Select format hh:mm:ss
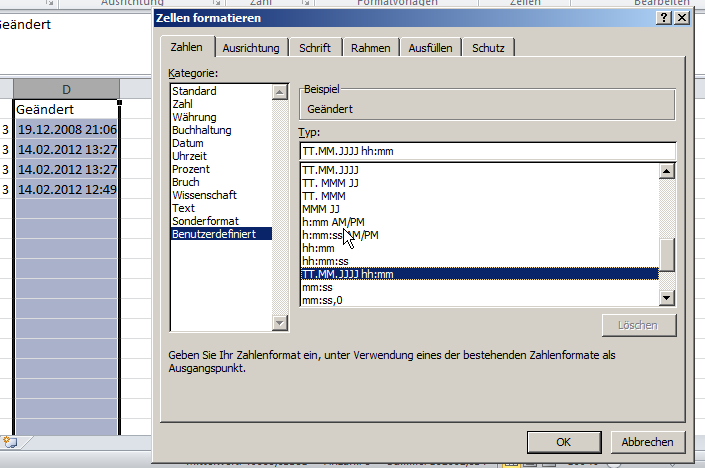Viewport: 705px width, 468px height. [x=480, y=261]
